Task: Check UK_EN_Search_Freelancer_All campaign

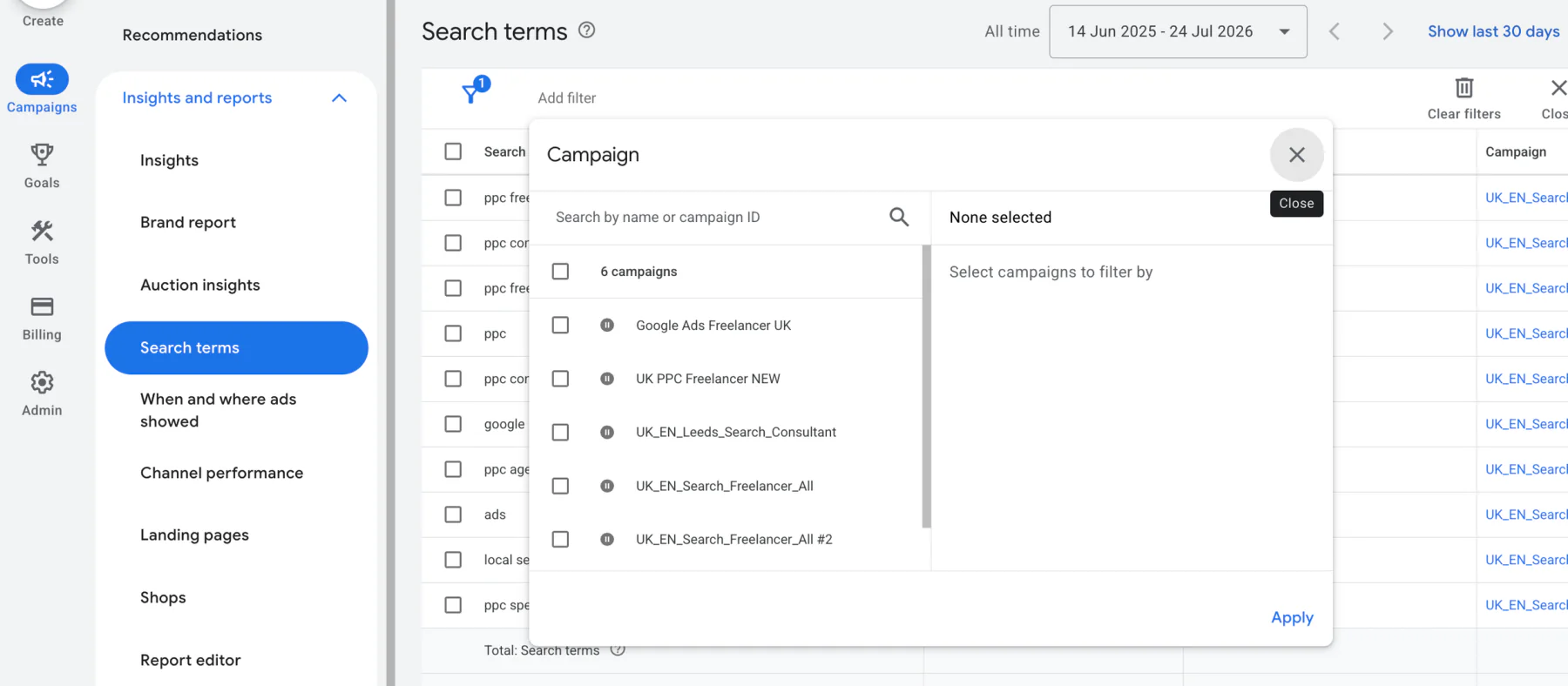Action: pos(560,486)
